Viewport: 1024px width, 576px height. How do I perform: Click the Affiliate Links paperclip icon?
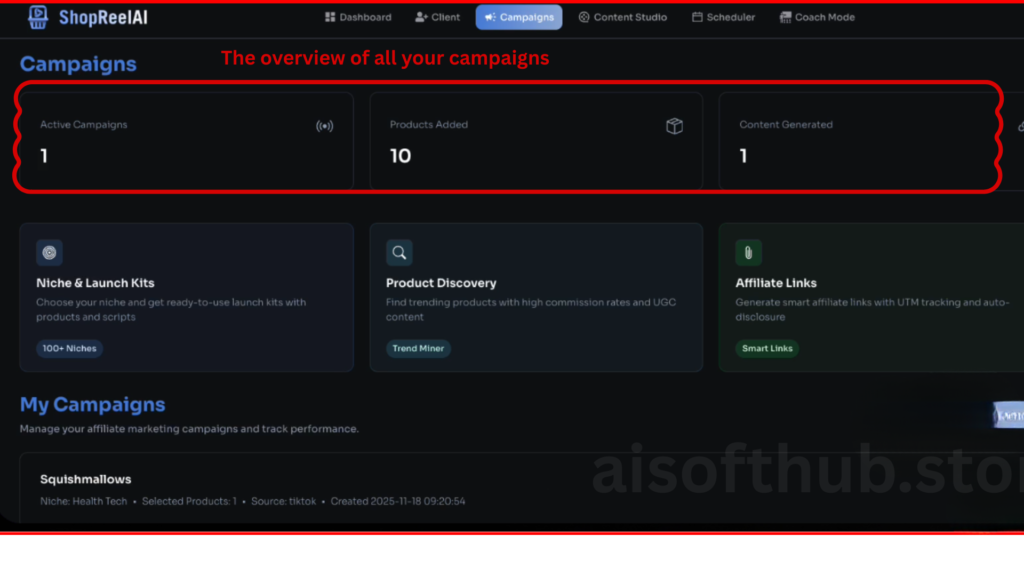[748, 252]
